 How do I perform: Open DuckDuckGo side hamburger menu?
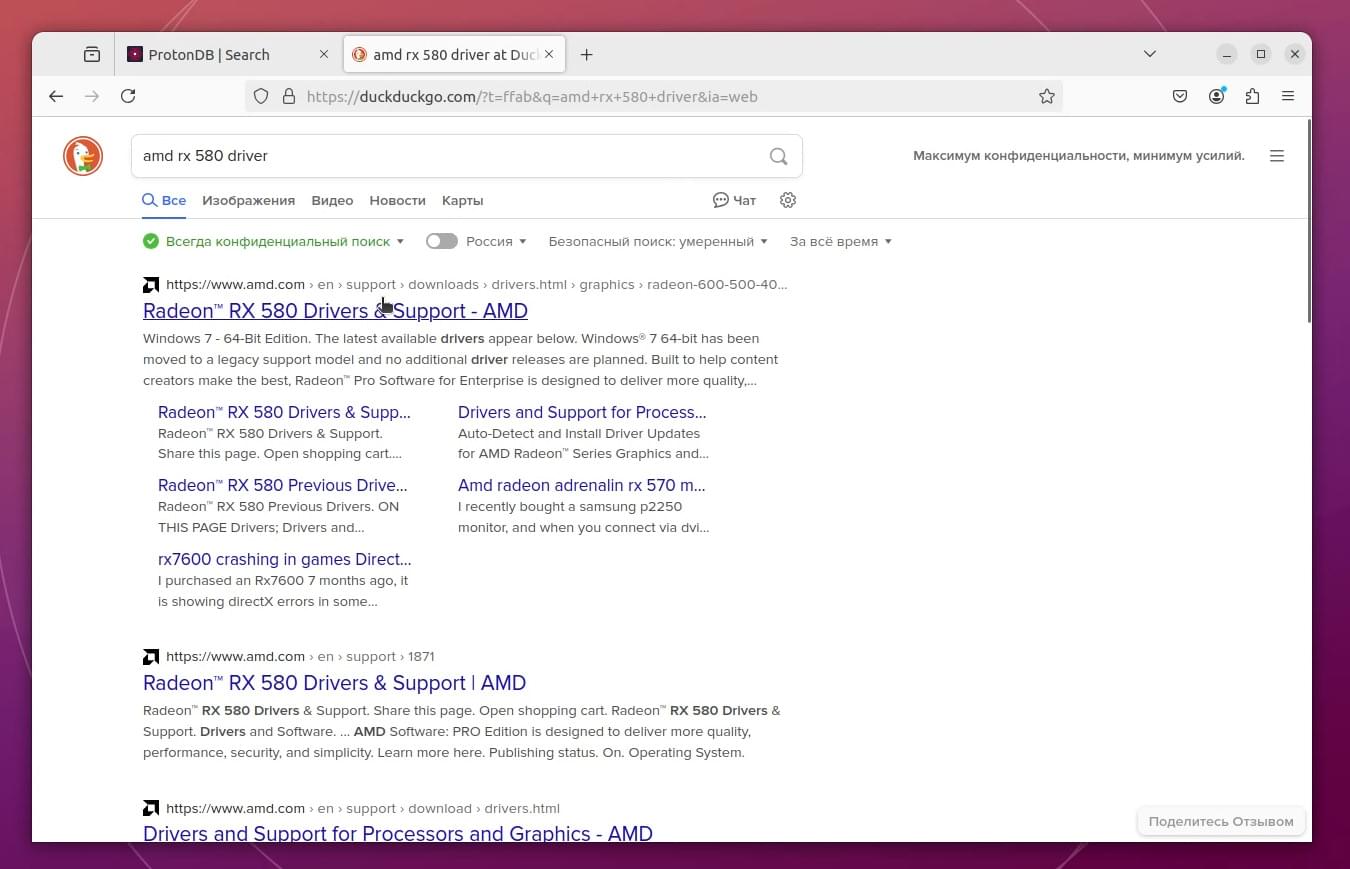[1277, 156]
